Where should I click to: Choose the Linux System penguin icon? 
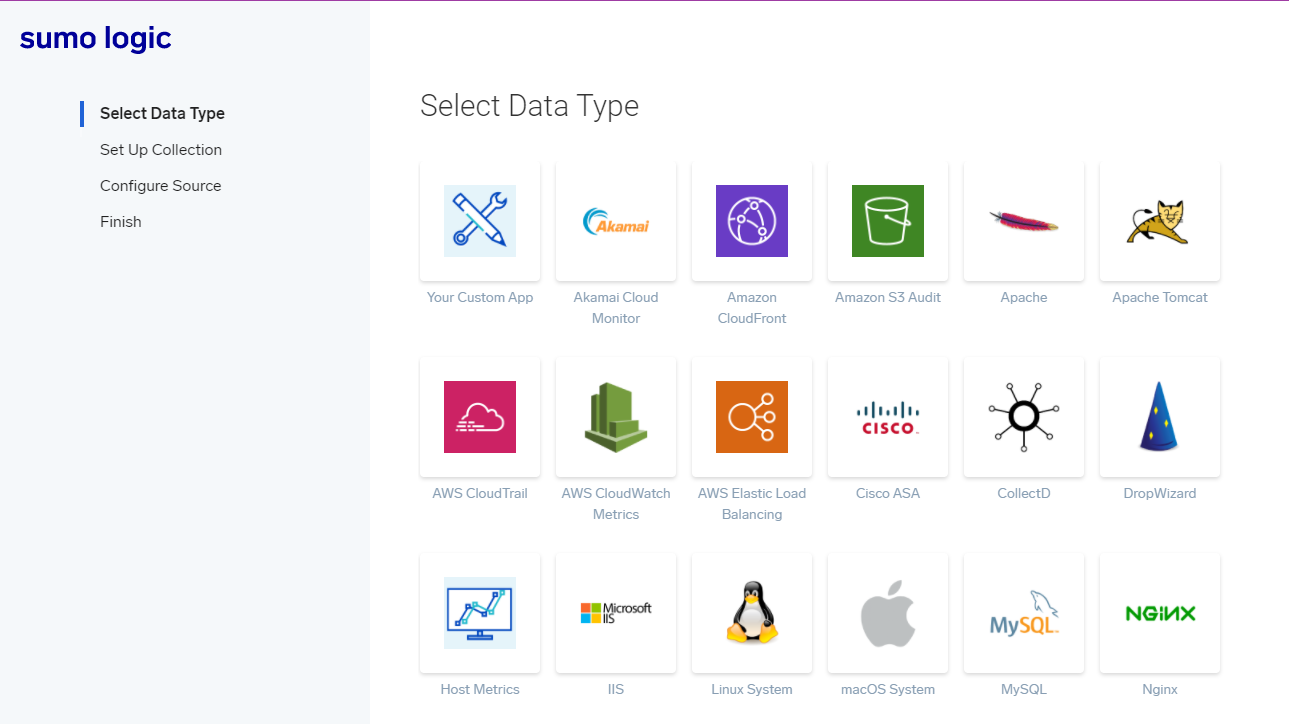(x=752, y=613)
